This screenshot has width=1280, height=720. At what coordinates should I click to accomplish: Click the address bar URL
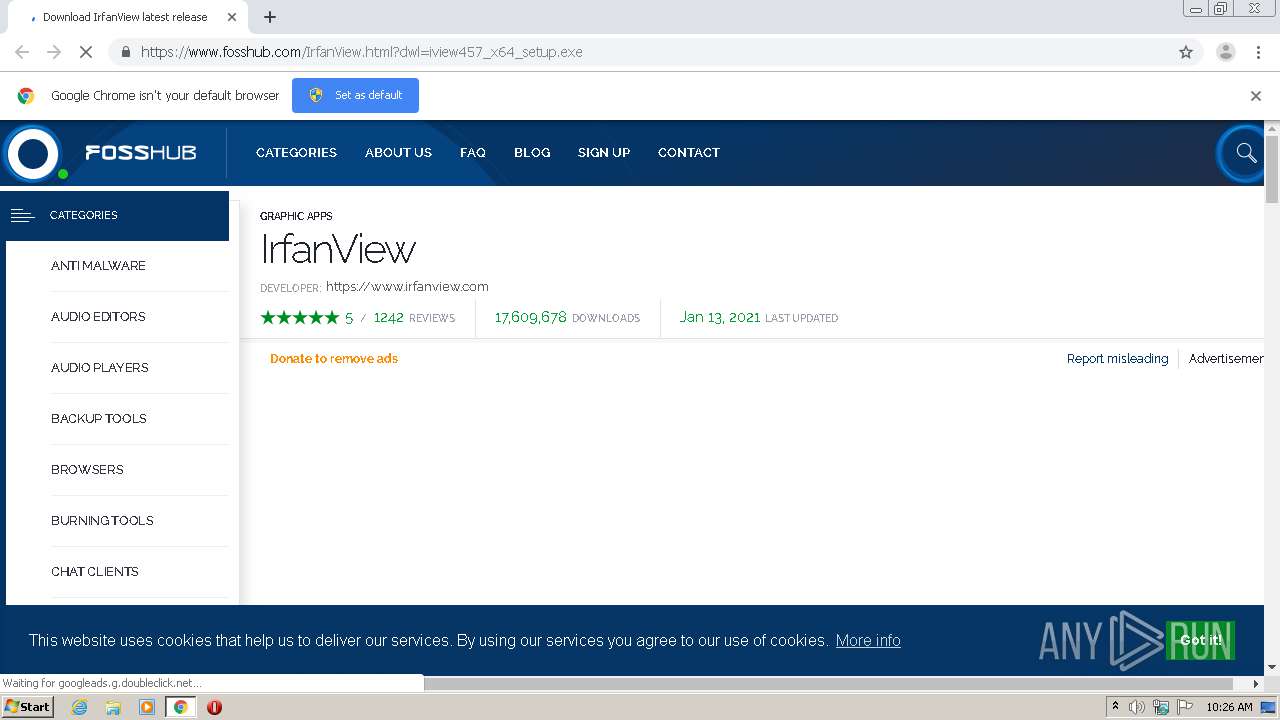pos(361,52)
